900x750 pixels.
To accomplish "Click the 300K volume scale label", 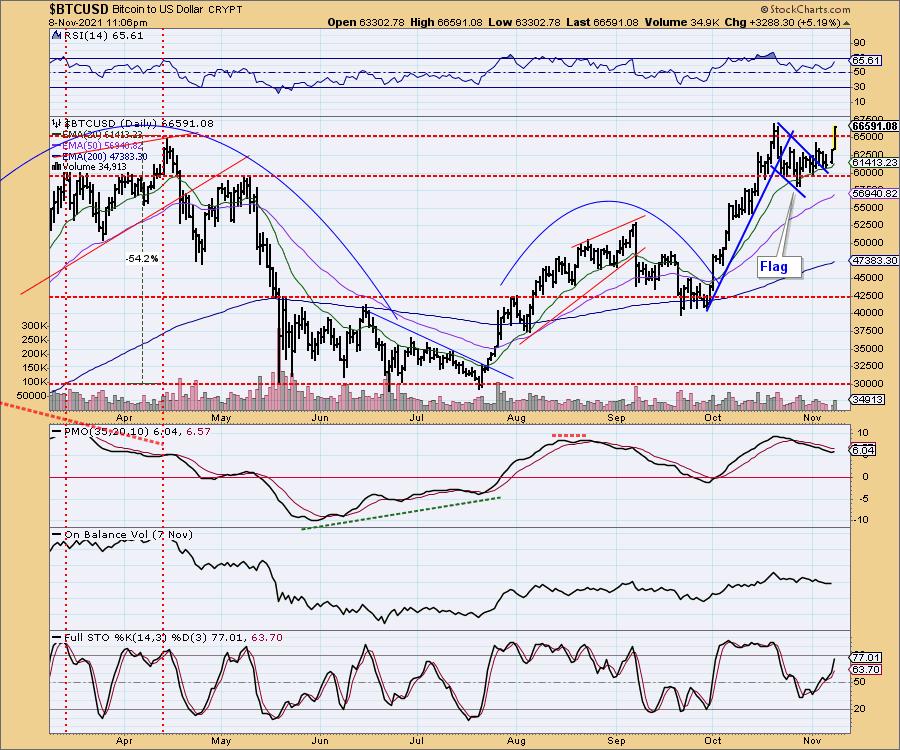I will tap(34, 325).
